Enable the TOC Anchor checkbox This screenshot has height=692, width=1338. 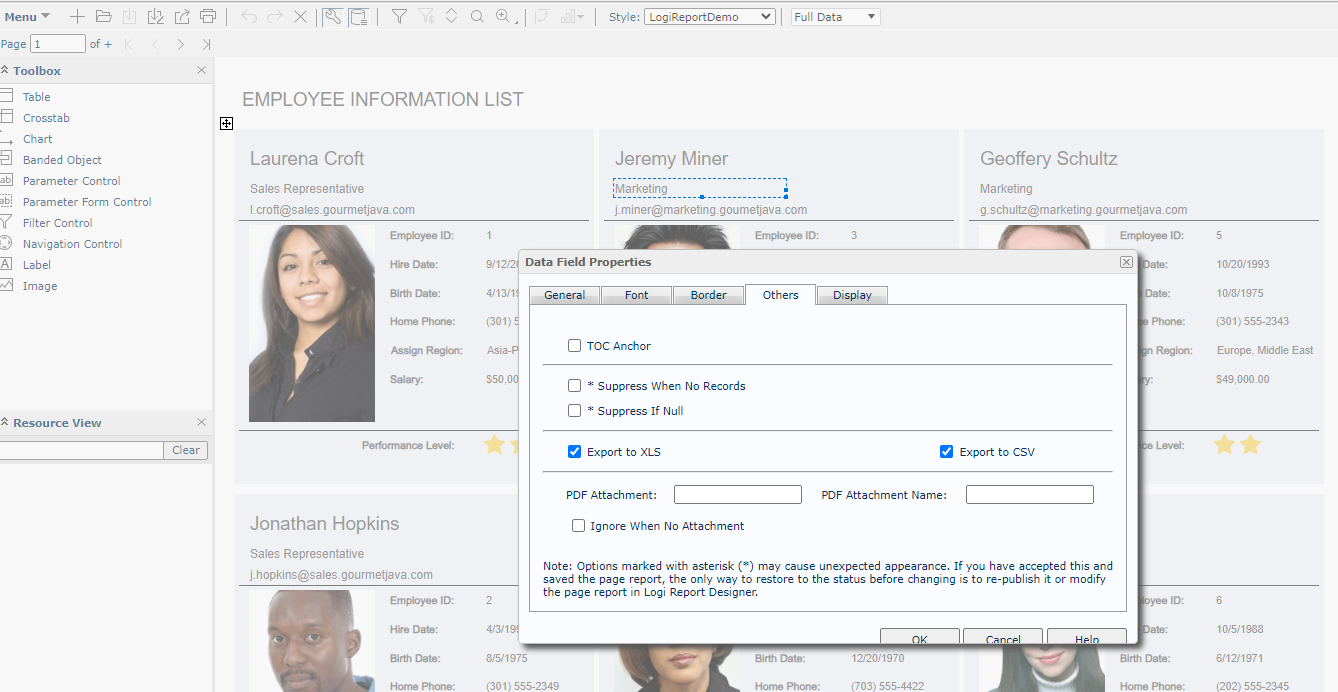pos(575,346)
